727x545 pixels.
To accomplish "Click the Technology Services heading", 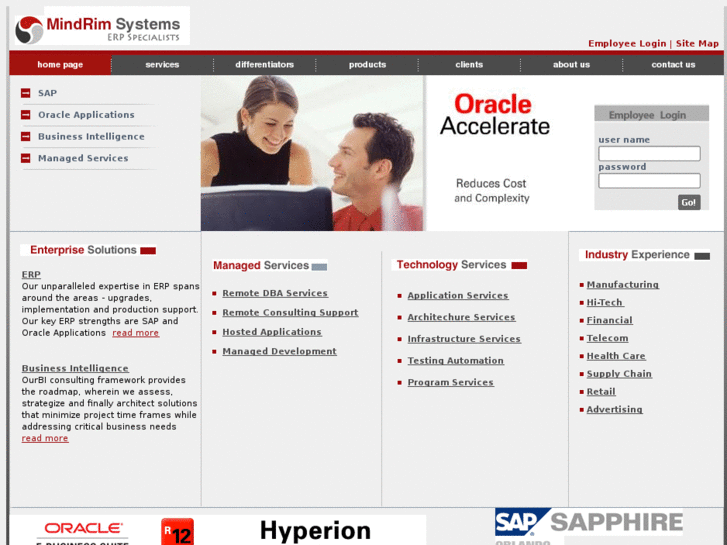I will click(x=461, y=265).
